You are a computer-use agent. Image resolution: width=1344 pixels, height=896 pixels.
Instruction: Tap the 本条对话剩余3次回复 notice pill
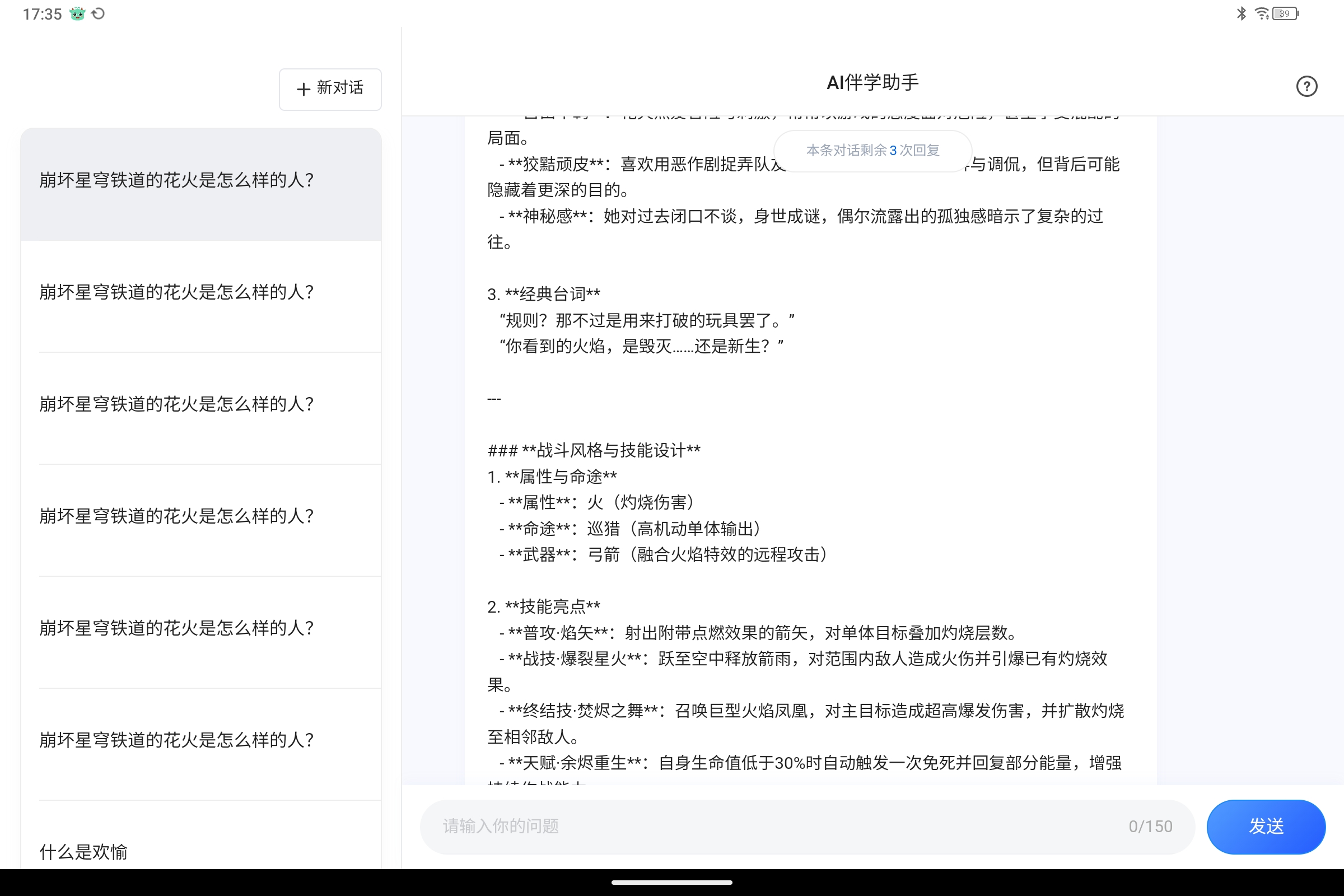[x=872, y=150]
